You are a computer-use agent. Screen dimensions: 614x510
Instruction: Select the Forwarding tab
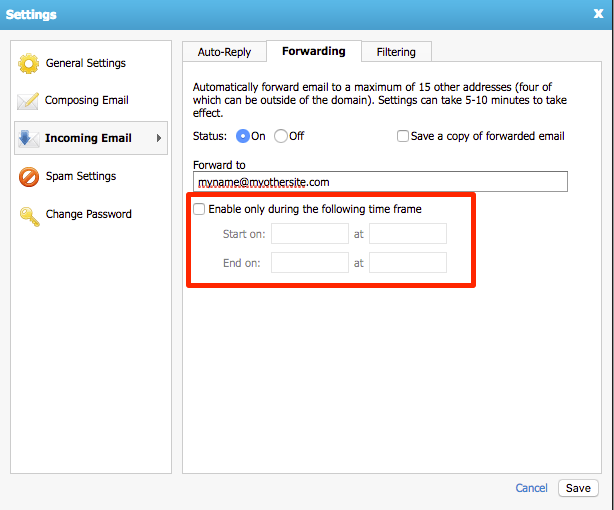(313, 51)
